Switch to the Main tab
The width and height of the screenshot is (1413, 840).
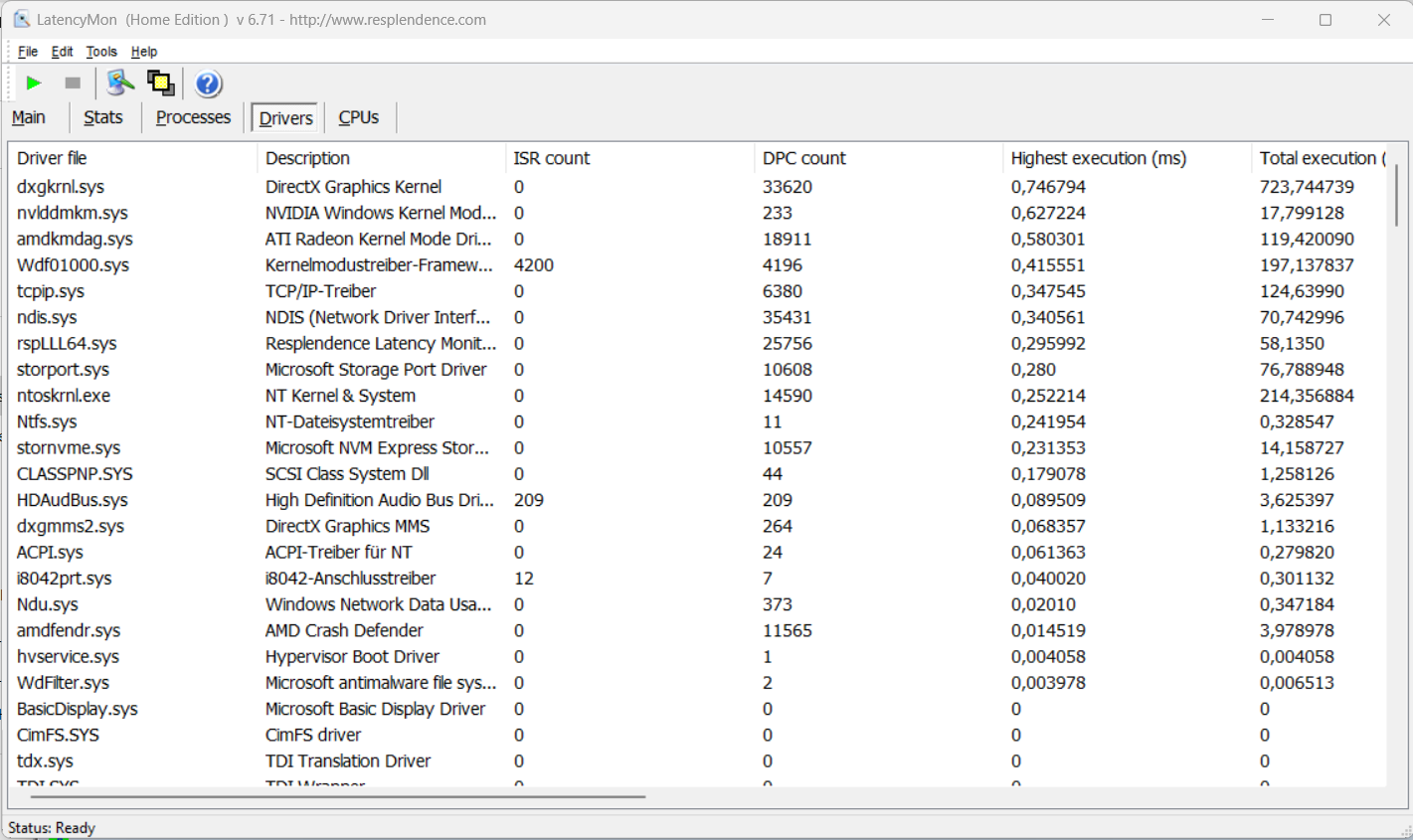coord(29,117)
